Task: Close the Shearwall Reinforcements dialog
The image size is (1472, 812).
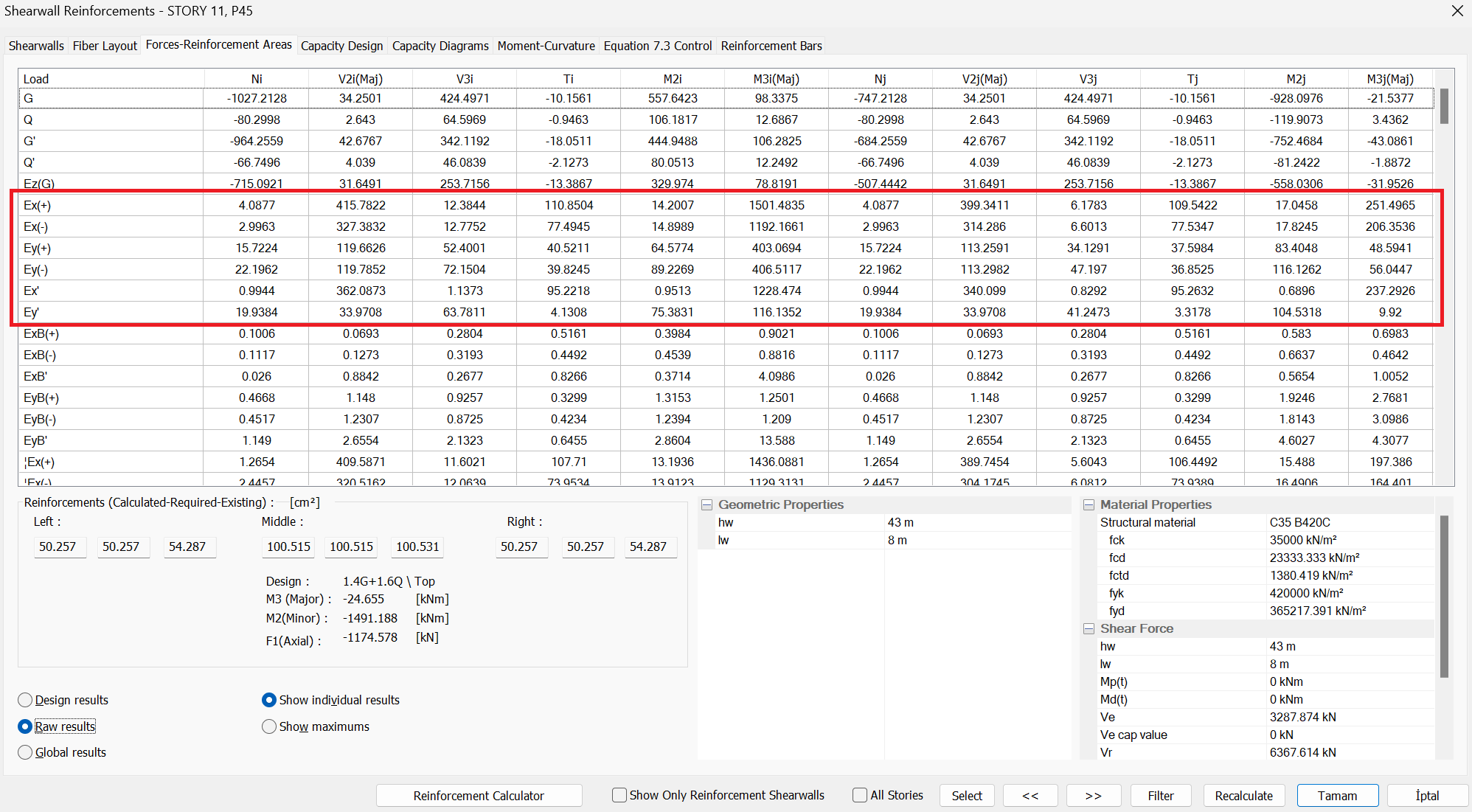Action: pos(1457,11)
